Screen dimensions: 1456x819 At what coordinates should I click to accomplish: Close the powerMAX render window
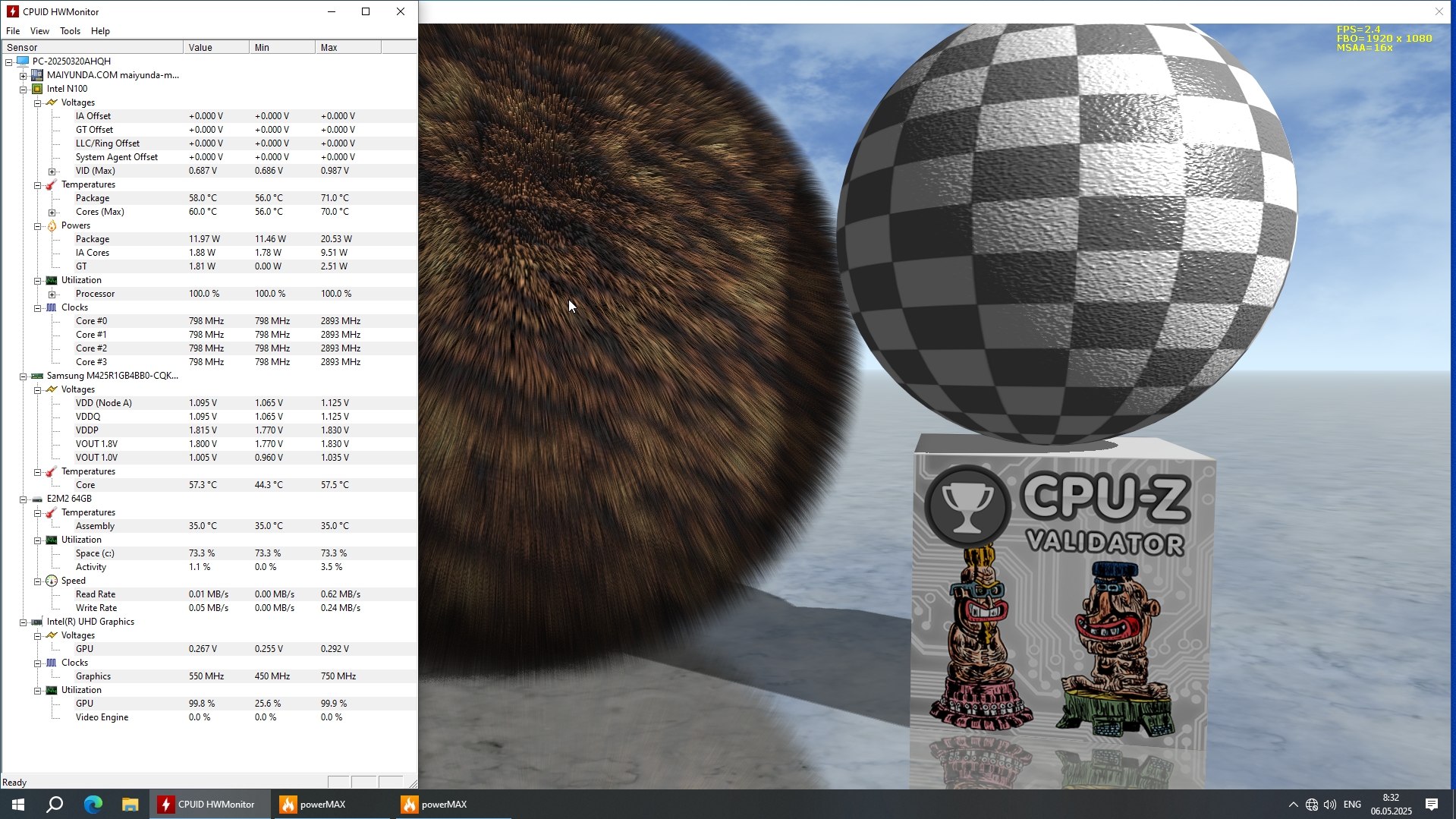point(1439,11)
